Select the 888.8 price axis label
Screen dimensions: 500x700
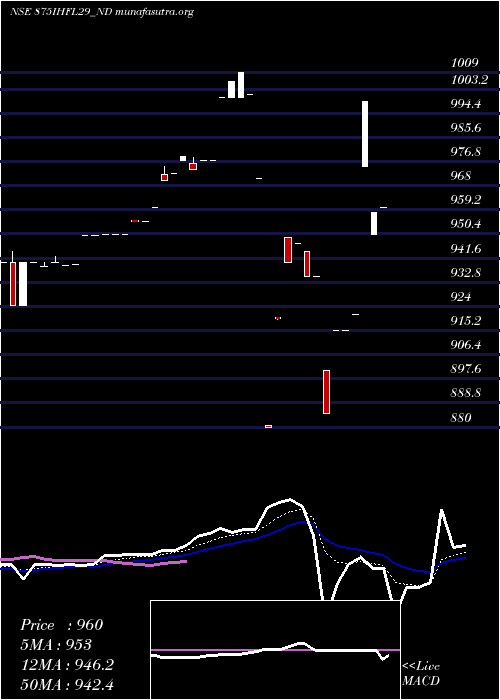pos(466,393)
